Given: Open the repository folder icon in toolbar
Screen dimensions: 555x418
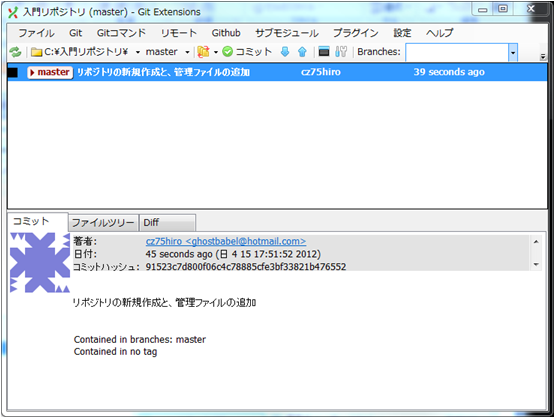Looking at the screenshot, I should coord(36,52).
